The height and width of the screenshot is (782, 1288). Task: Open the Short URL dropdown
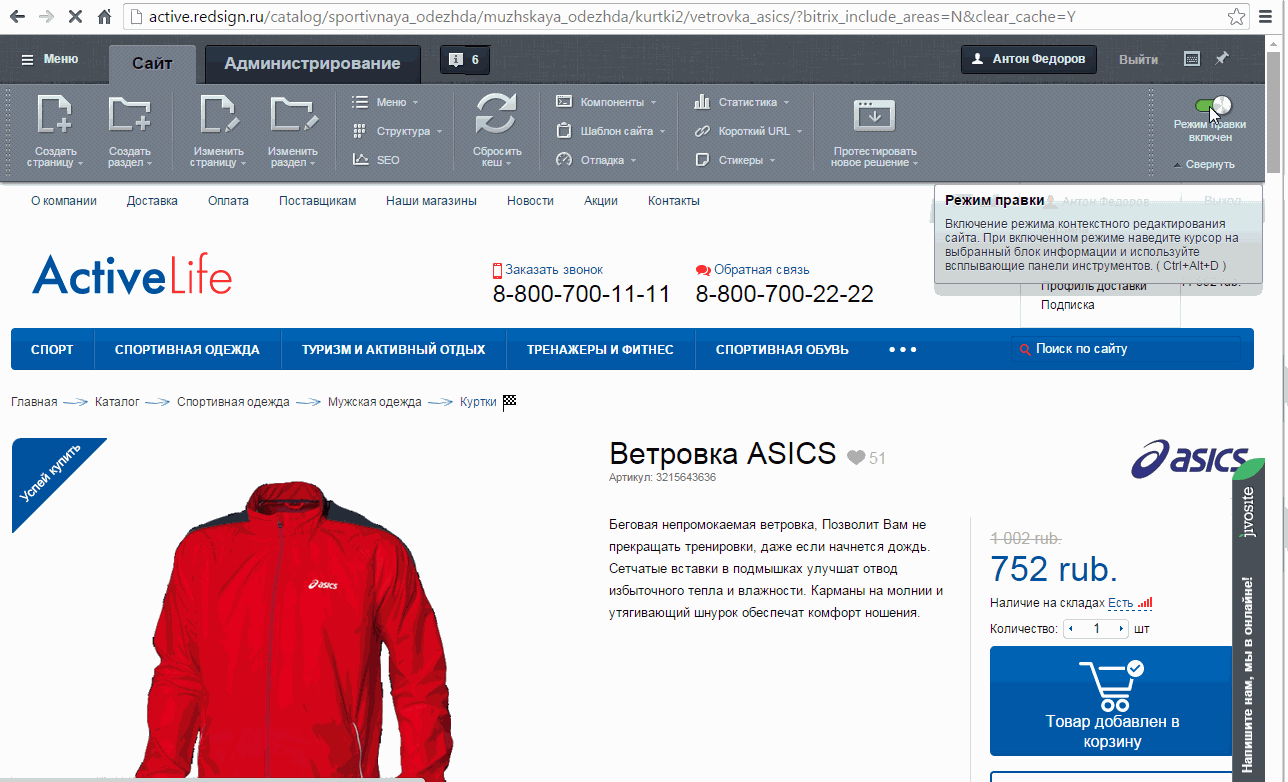tap(747, 131)
